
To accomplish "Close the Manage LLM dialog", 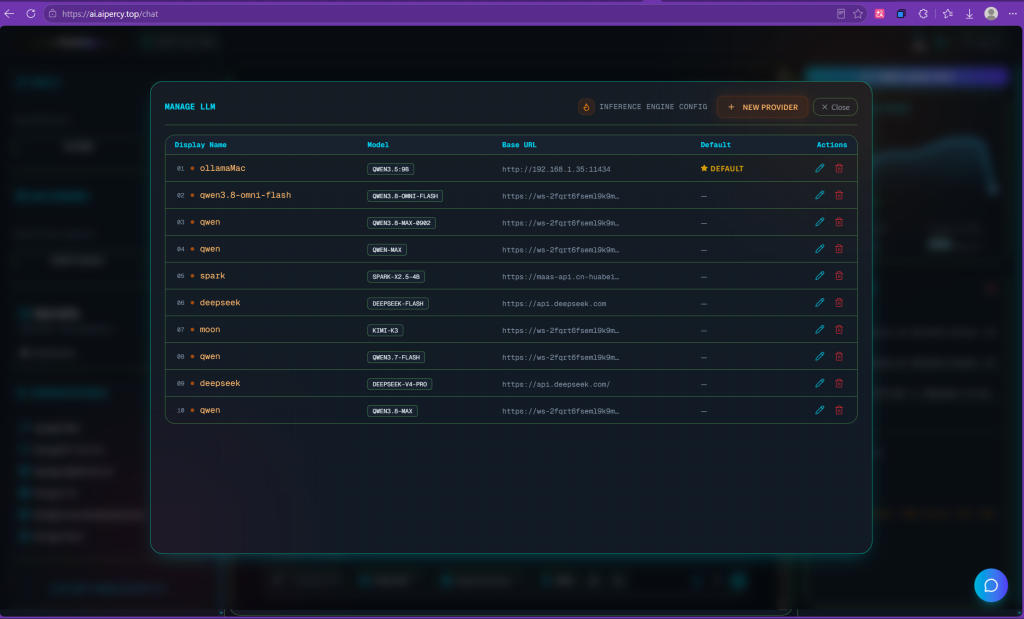I will (x=835, y=107).
